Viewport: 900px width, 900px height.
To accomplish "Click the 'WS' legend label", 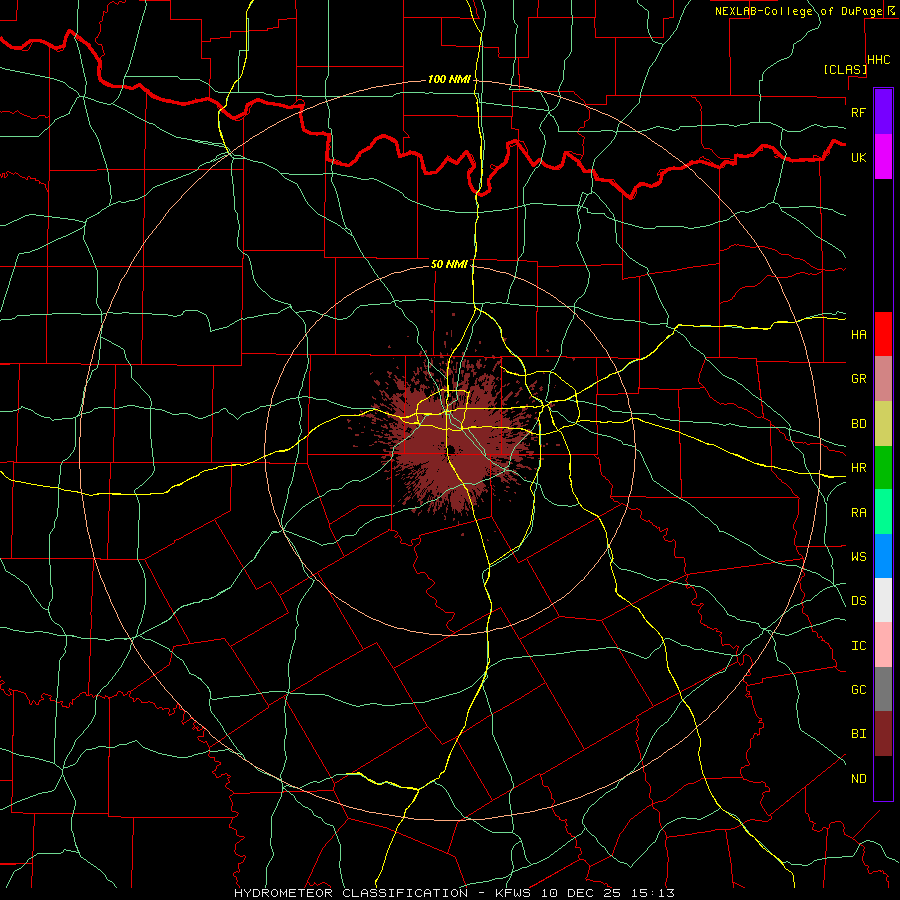I will [858, 556].
